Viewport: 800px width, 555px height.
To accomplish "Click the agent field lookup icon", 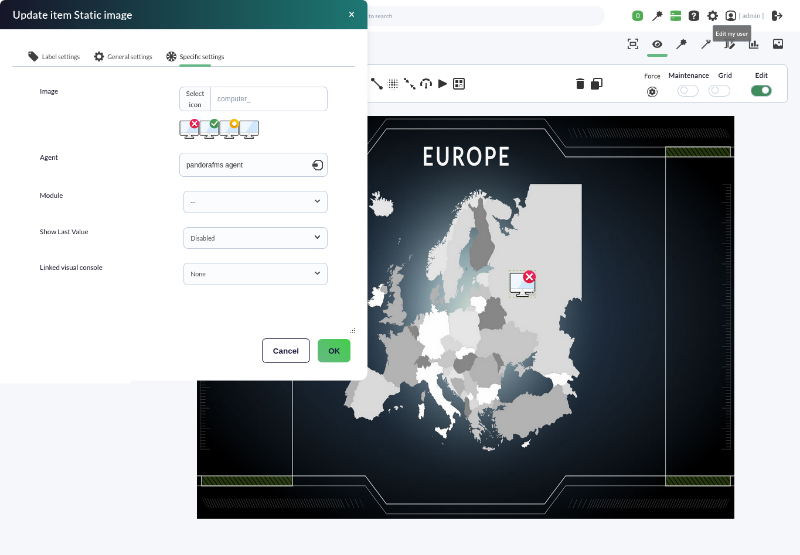I will click(x=317, y=165).
